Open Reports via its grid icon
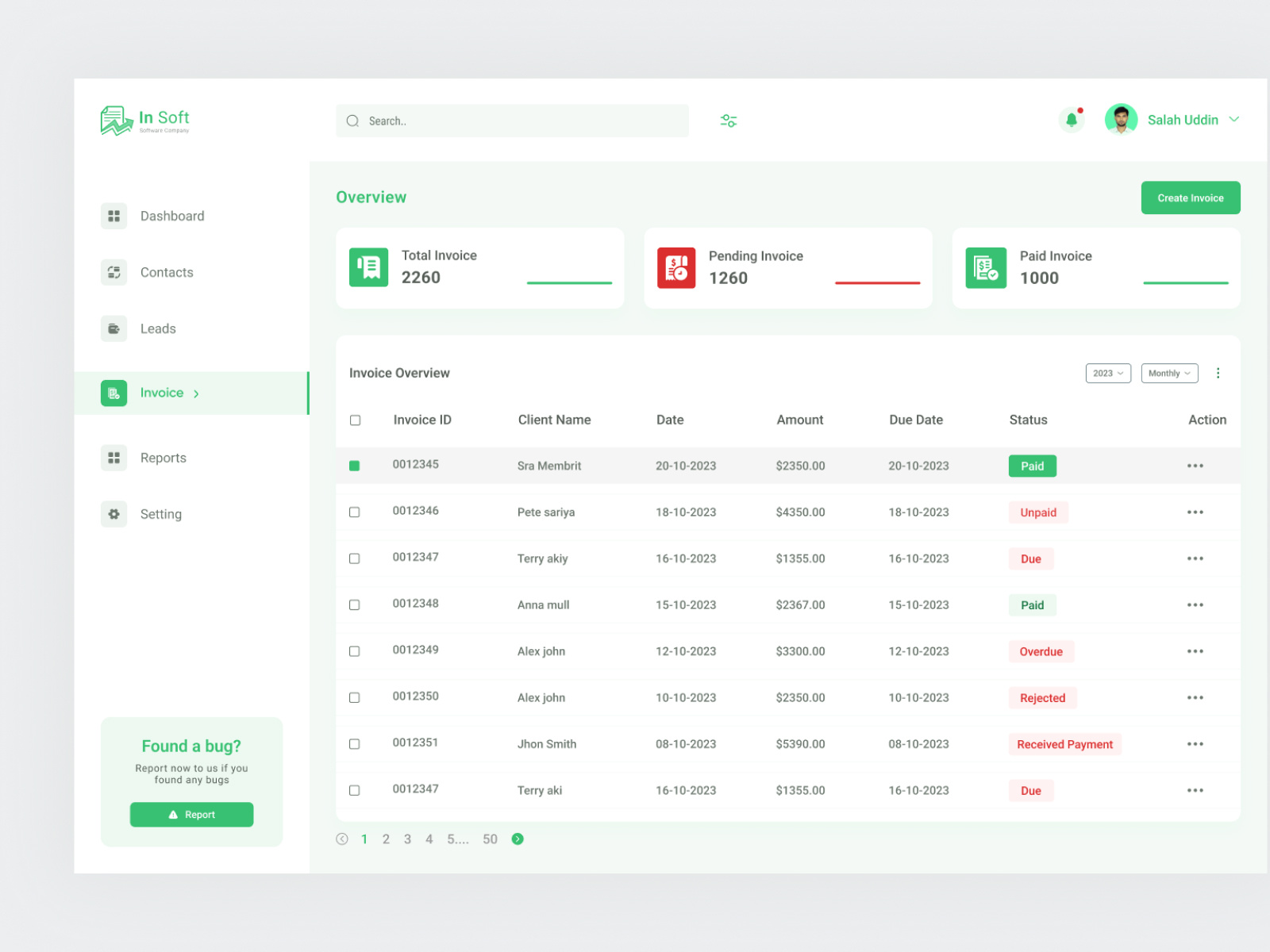This screenshot has width=1270, height=952. point(114,457)
